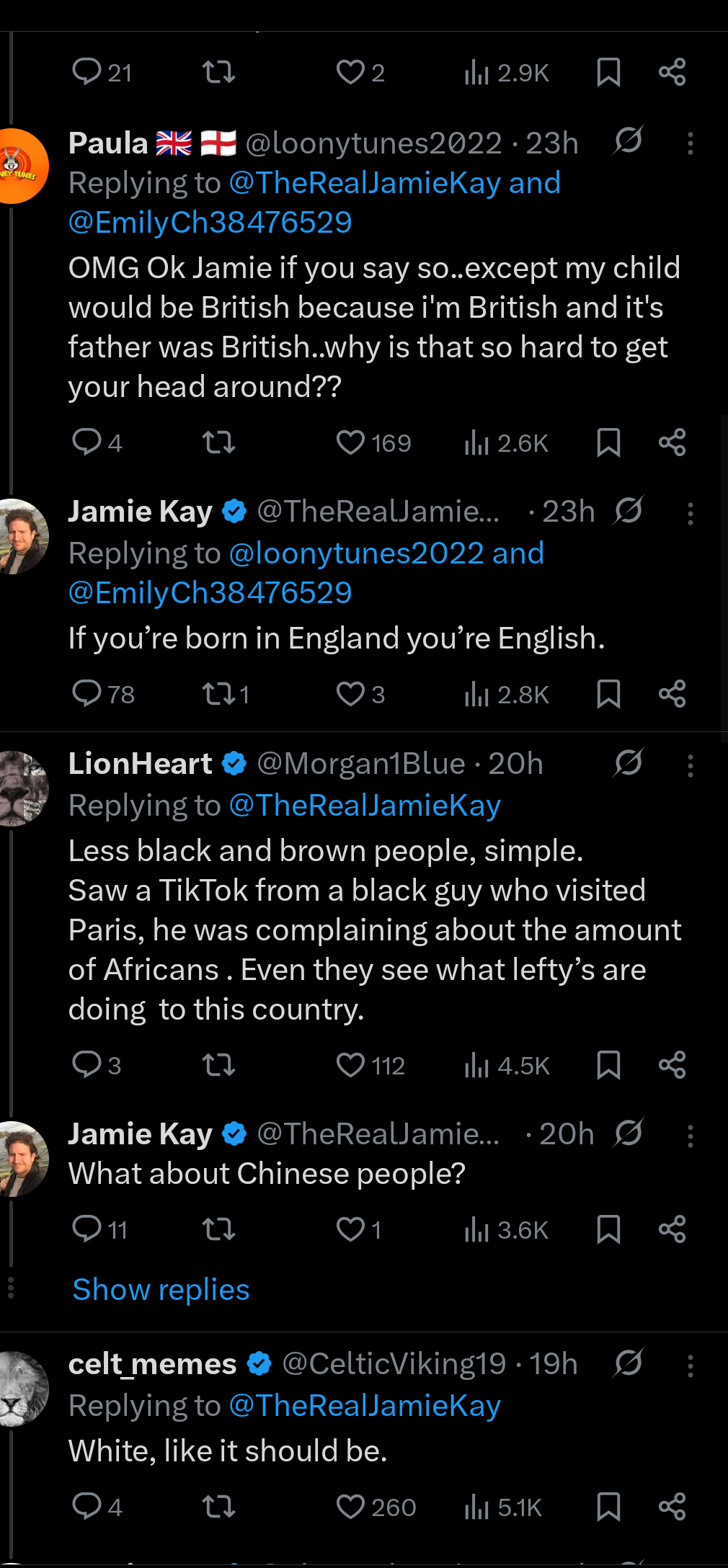Screen dimensions: 728x1568
Task: View stats on Jamie Kay's 2.8K views reply
Action: pyautogui.click(x=476, y=695)
